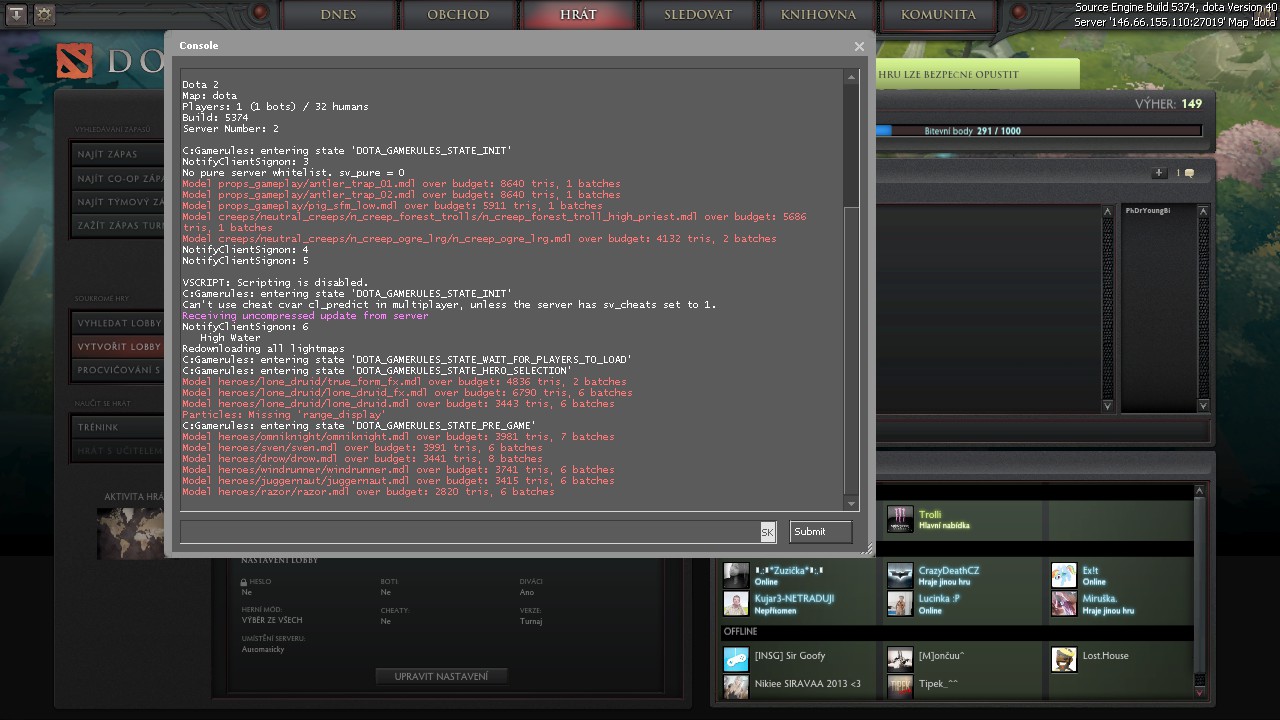Viewport: 1280px width, 720px height.
Task: Click the settings gear icon in top bar
Action: pos(45,14)
